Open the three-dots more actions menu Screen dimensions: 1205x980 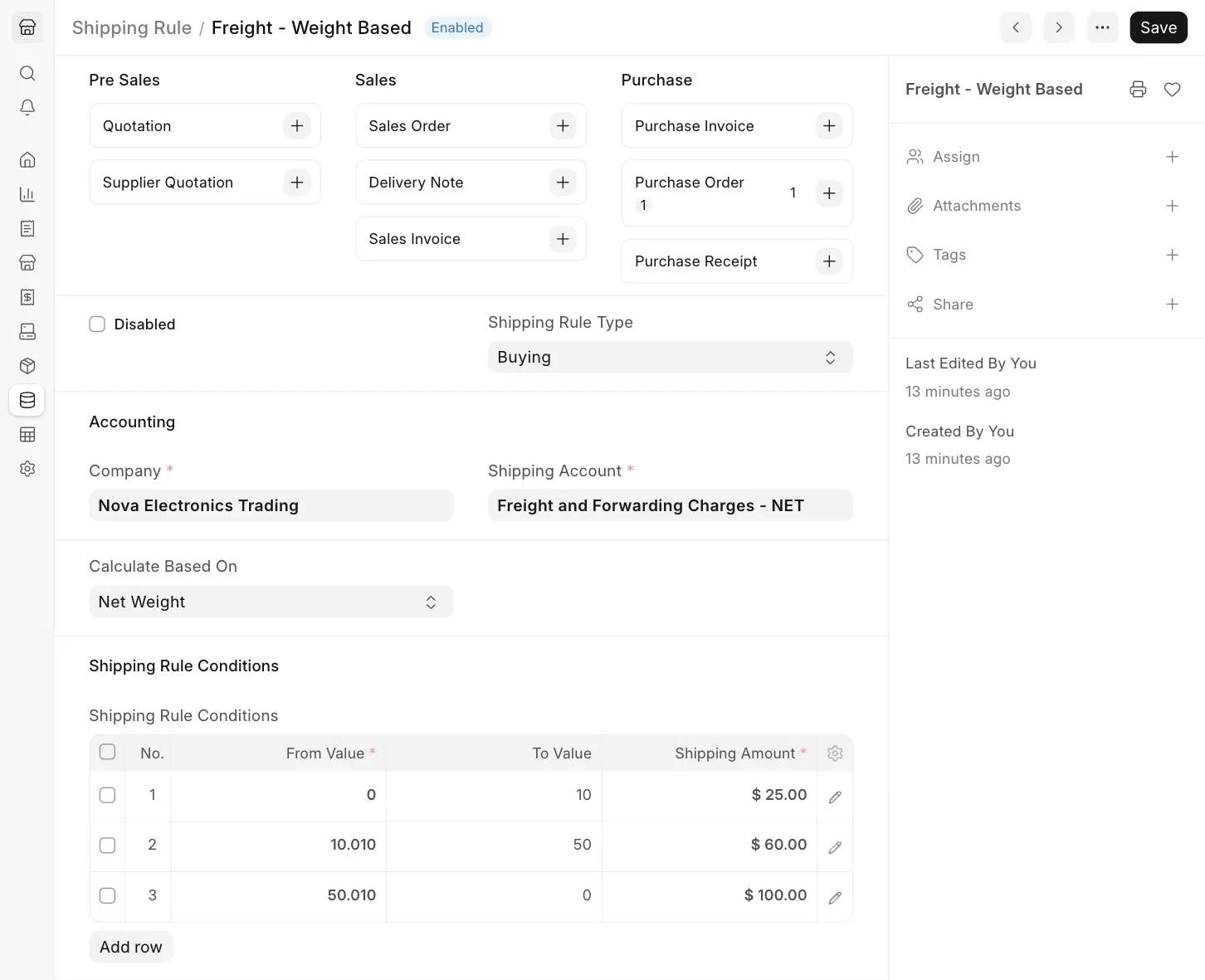click(1102, 27)
